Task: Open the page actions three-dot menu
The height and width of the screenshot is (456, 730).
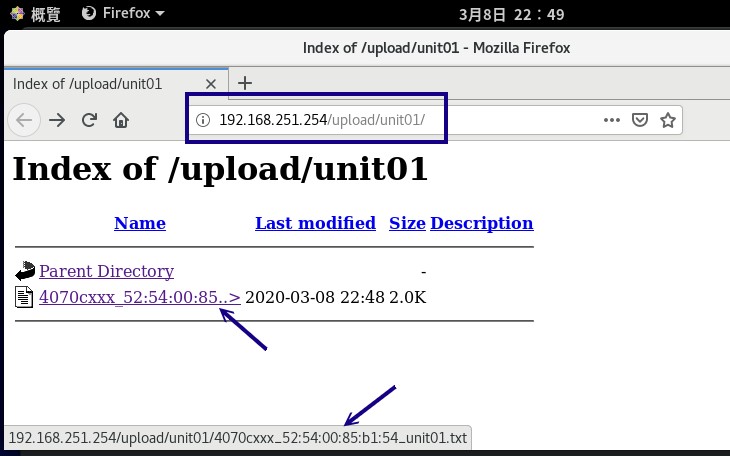Action: pos(612,120)
